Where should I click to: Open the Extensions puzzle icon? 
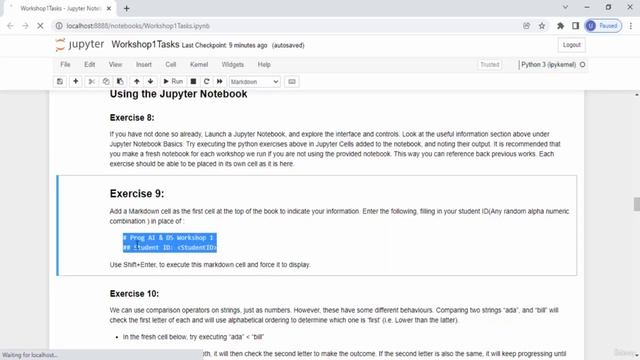[560, 26]
